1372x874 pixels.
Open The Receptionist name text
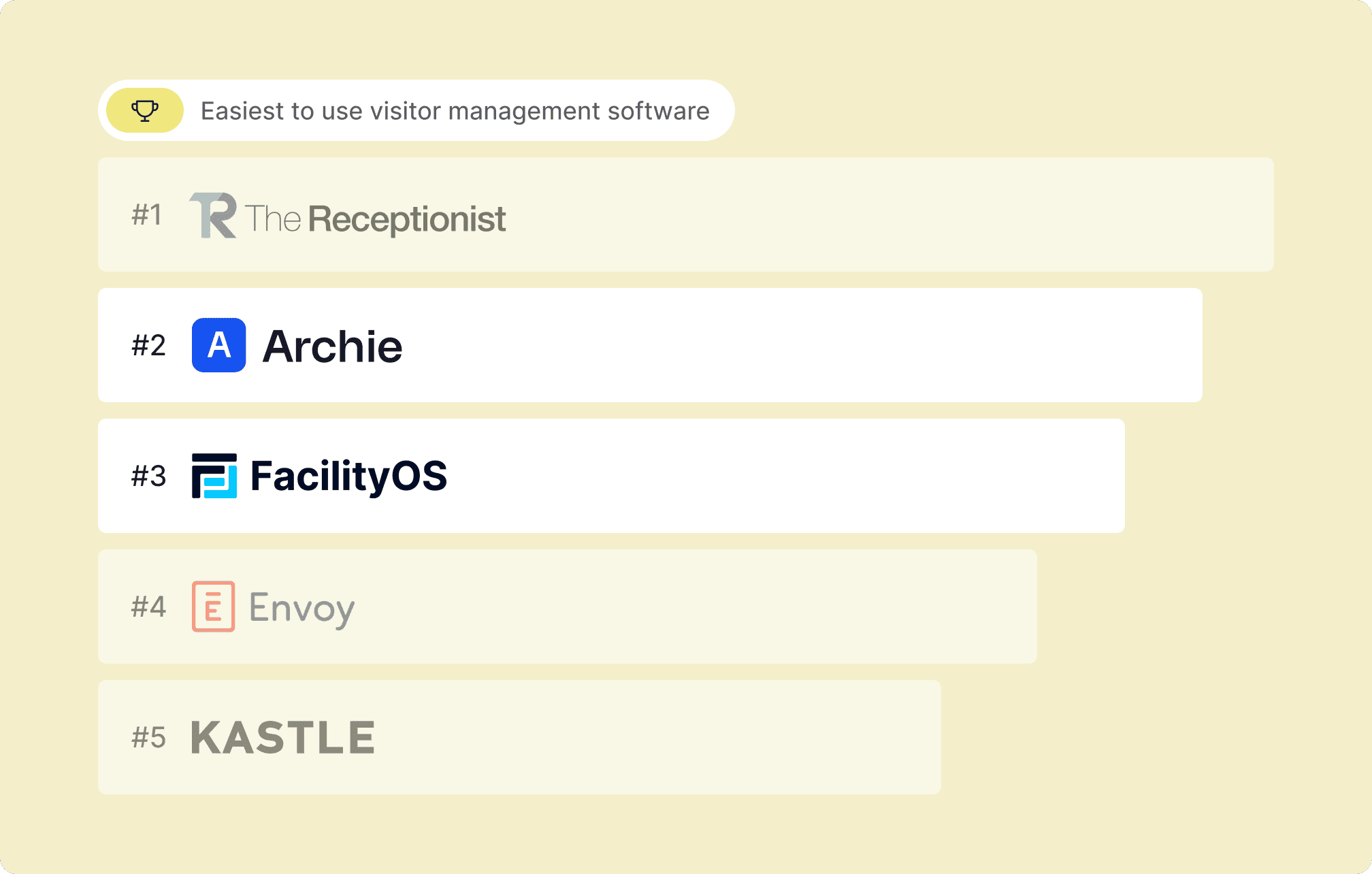(x=375, y=218)
